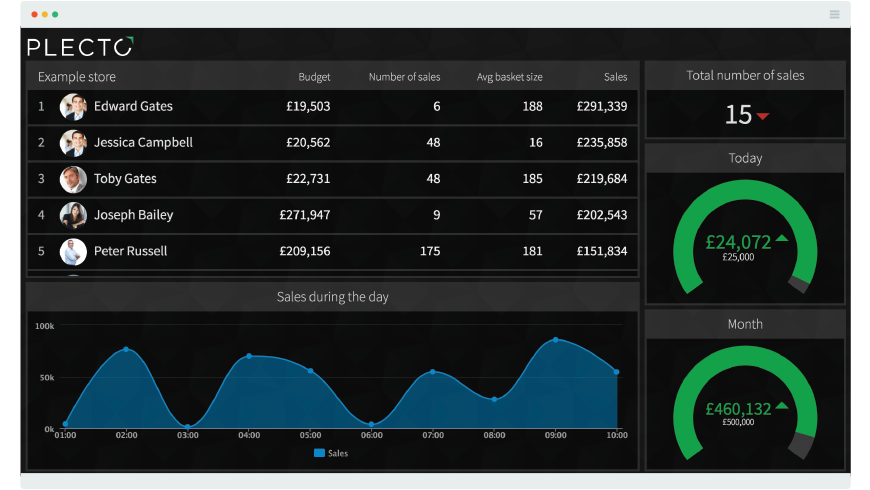Click Peter Russell's profile avatar
This screenshot has width=870, height=490.
[x=73, y=251]
